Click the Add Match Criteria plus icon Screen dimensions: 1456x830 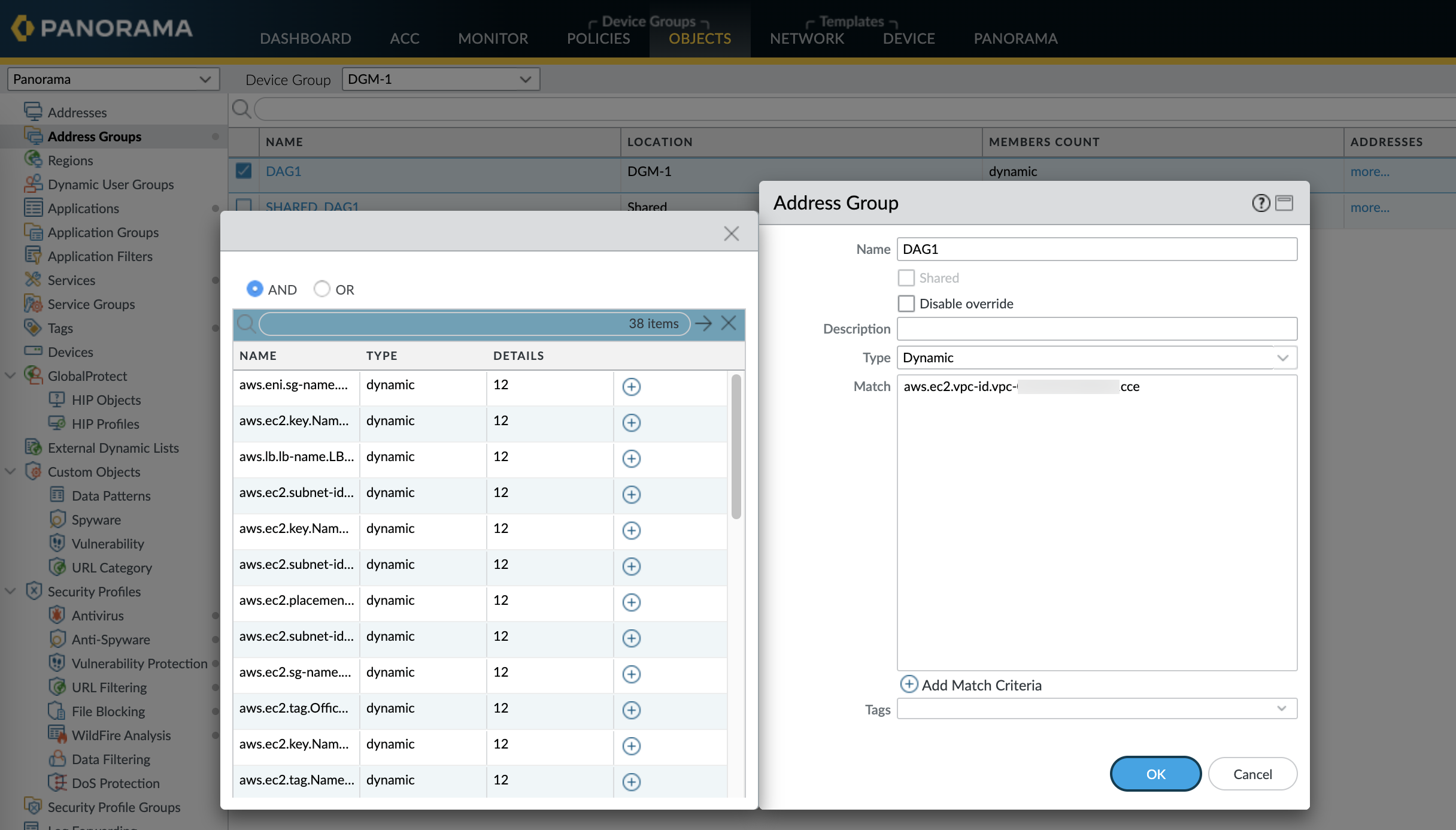pyautogui.click(x=909, y=684)
